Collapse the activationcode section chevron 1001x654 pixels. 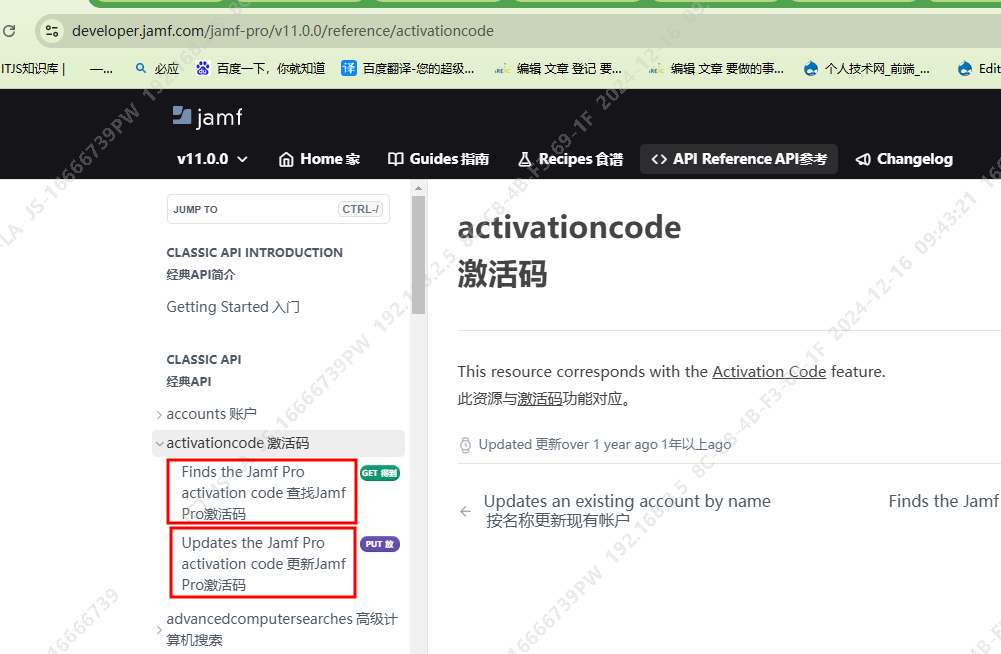click(160, 444)
